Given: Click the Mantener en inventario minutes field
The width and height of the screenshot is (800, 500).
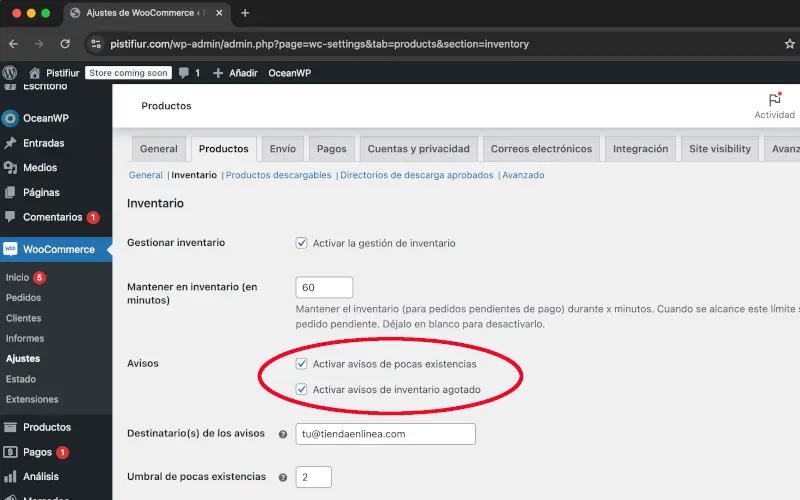Looking at the screenshot, I should click(x=324, y=288).
